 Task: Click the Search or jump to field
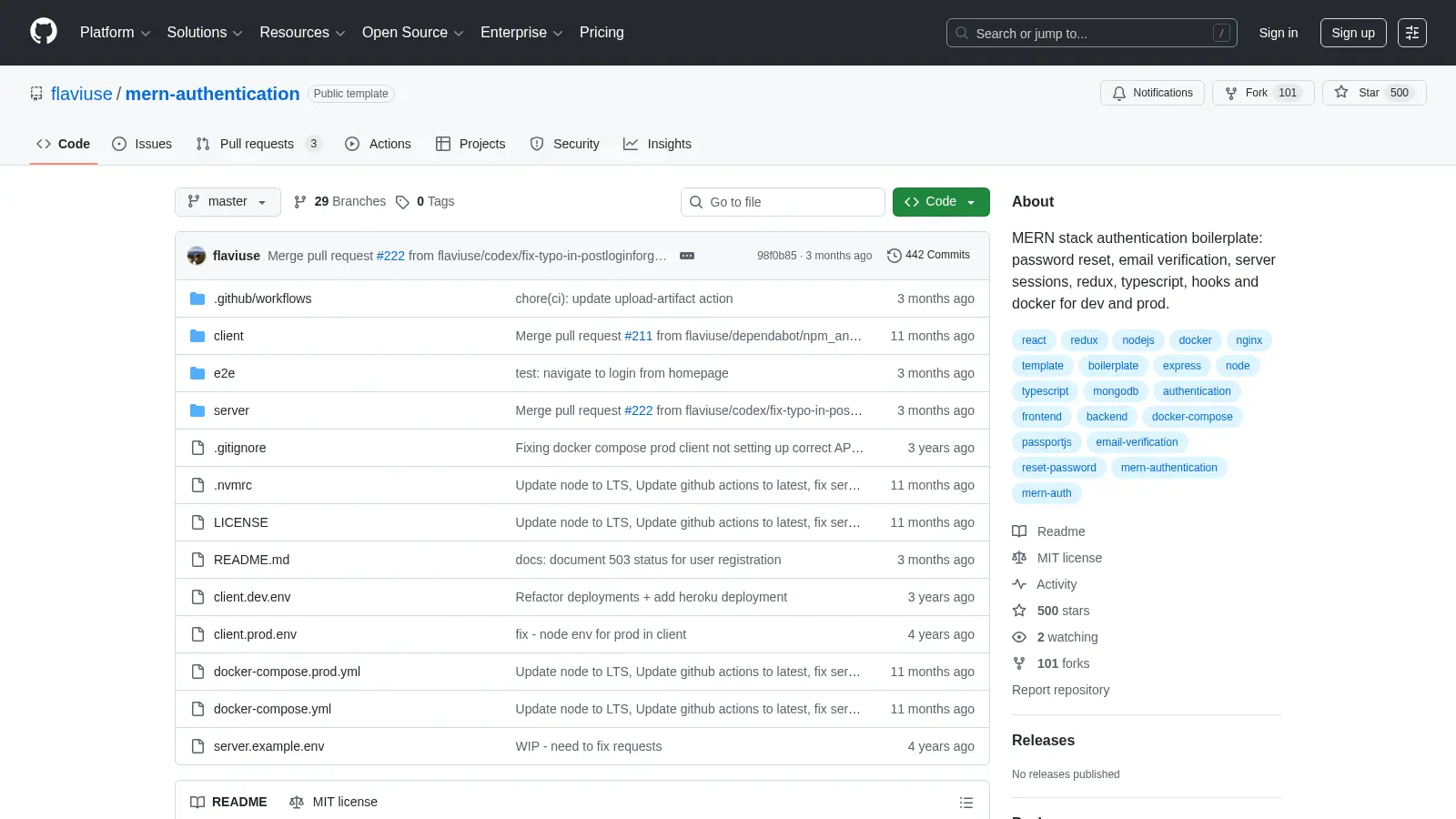coord(1092,33)
